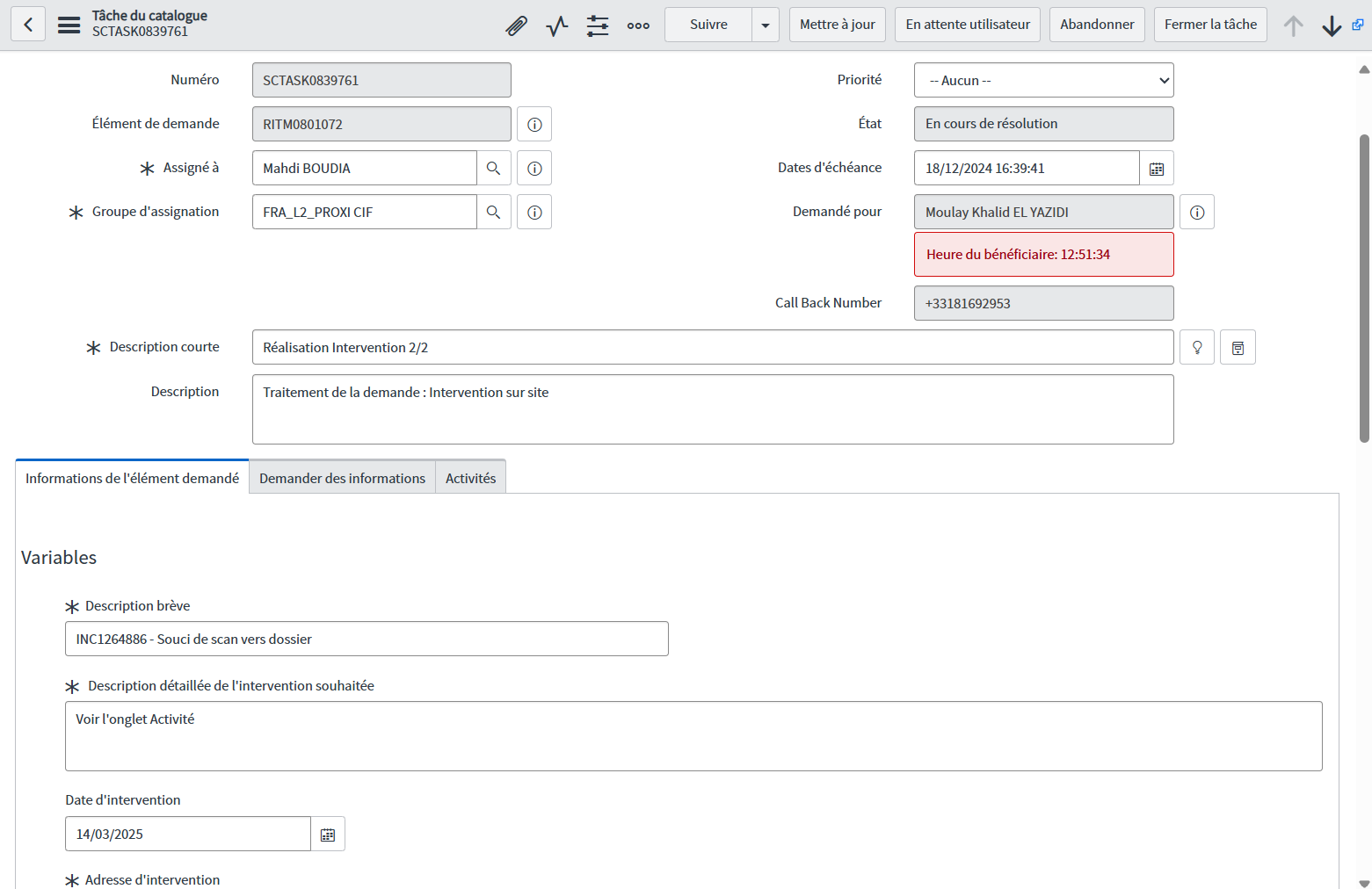Click Mettre à jour button
The image size is (1372, 889).
point(838,25)
